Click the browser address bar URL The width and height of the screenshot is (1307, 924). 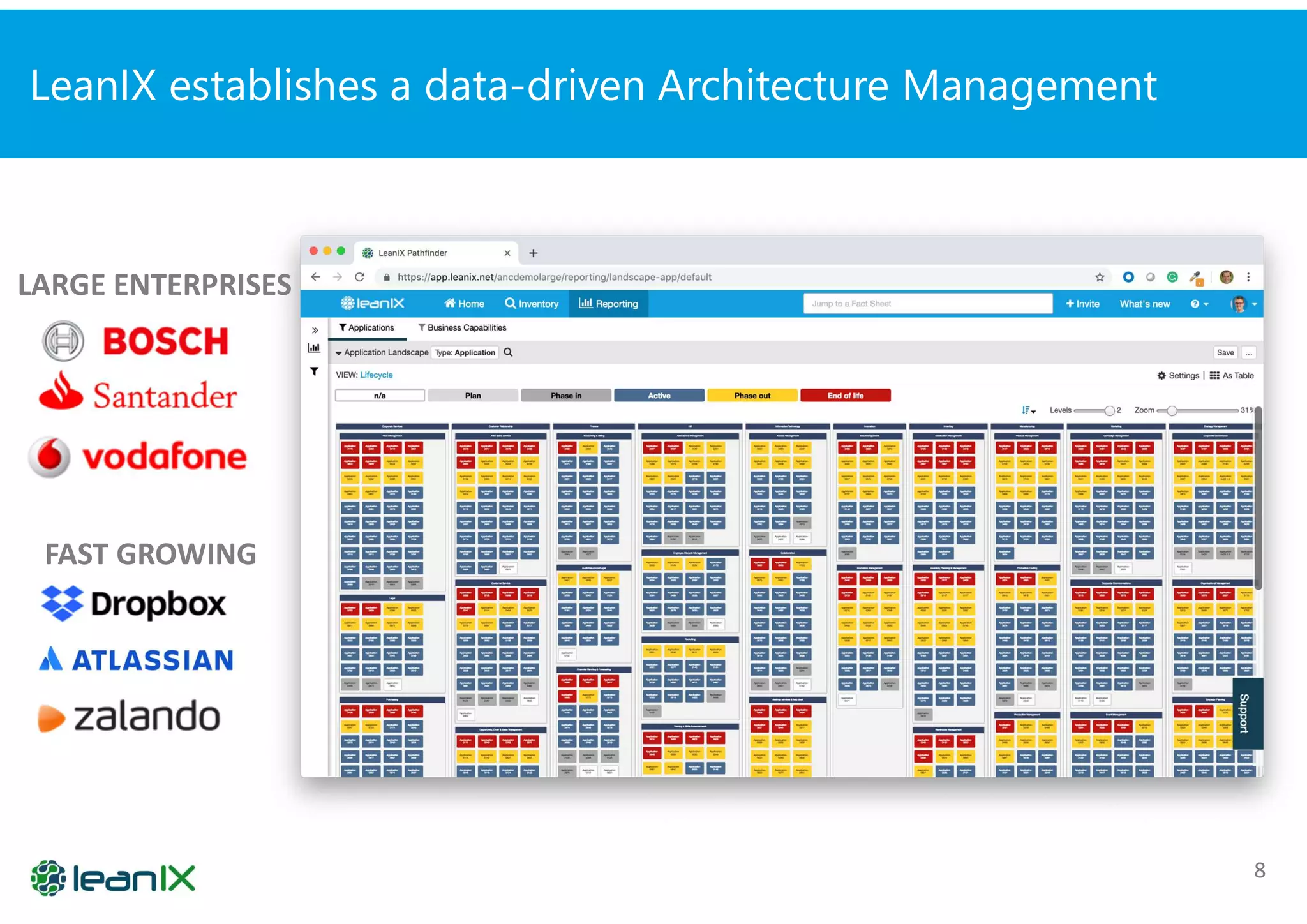[554, 277]
